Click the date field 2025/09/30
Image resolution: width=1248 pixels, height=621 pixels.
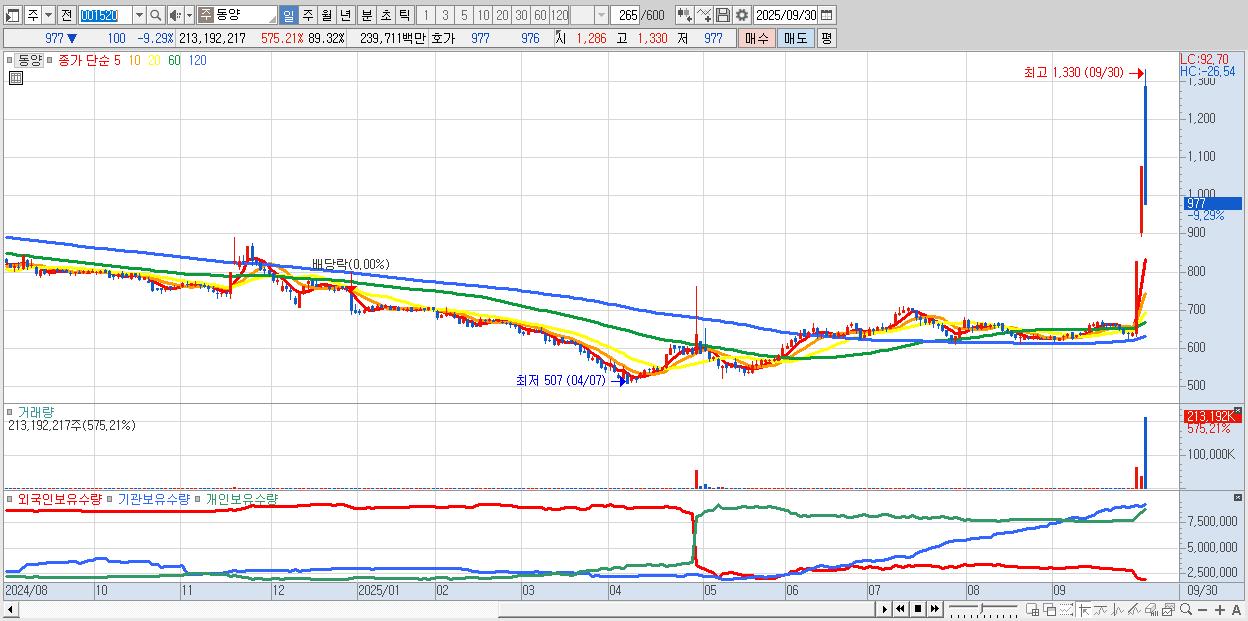pyautogui.click(x=785, y=15)
